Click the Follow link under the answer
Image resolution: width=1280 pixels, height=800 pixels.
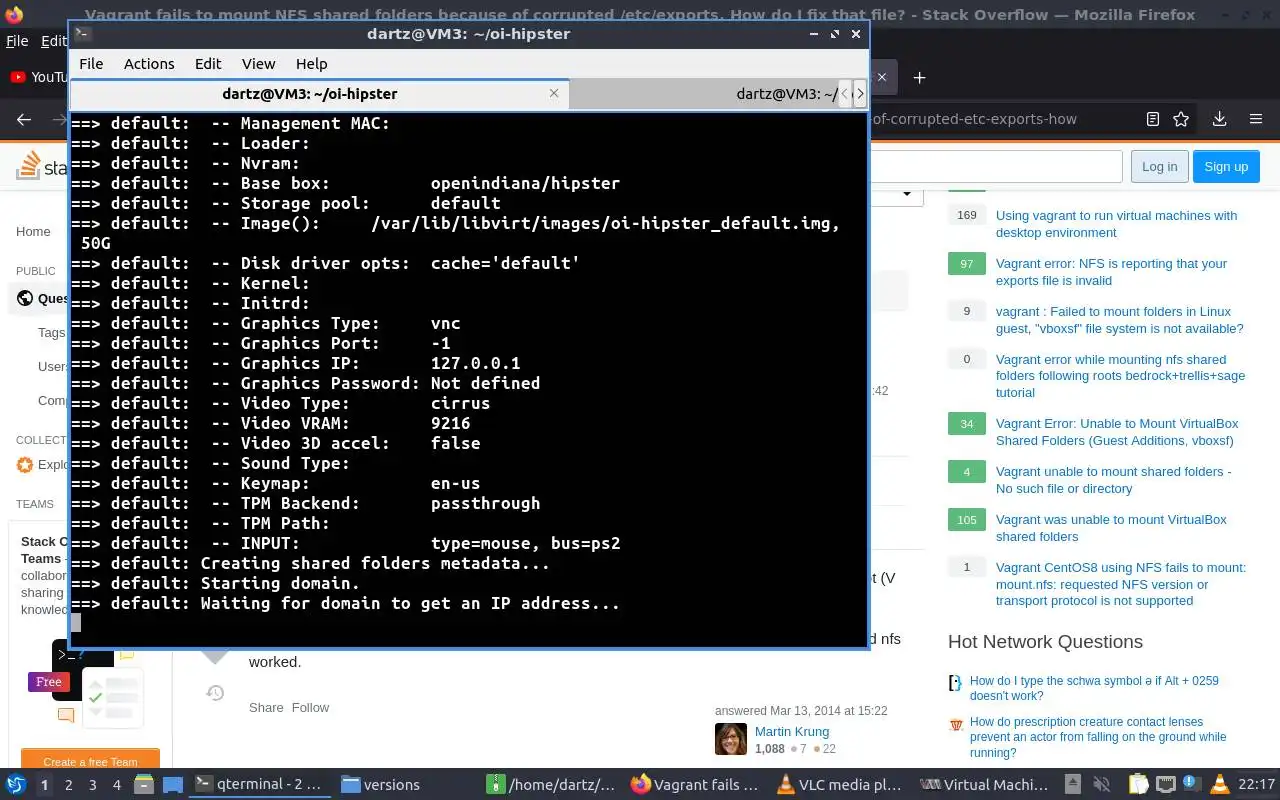pyautogui.click(x=310, y=707)
